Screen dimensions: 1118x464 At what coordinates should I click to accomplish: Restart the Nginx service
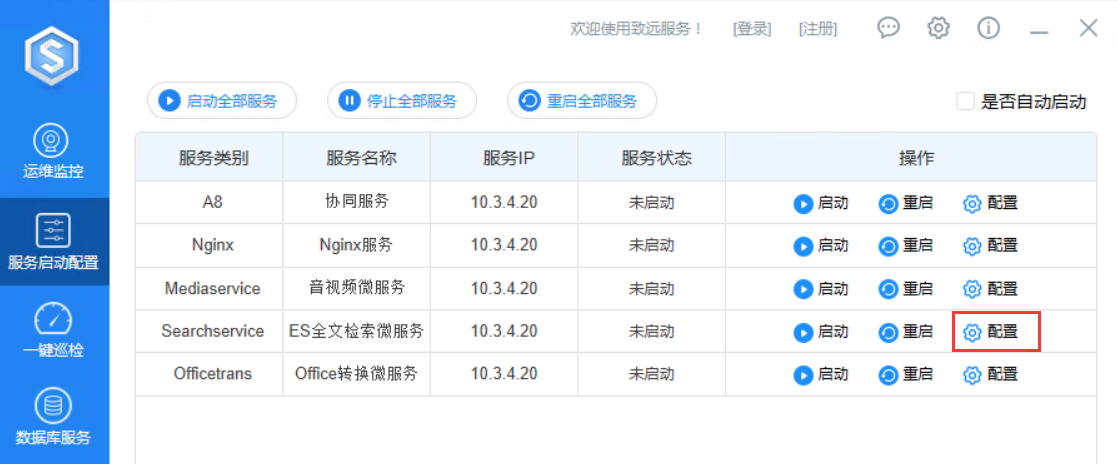(x=906, y=246)
